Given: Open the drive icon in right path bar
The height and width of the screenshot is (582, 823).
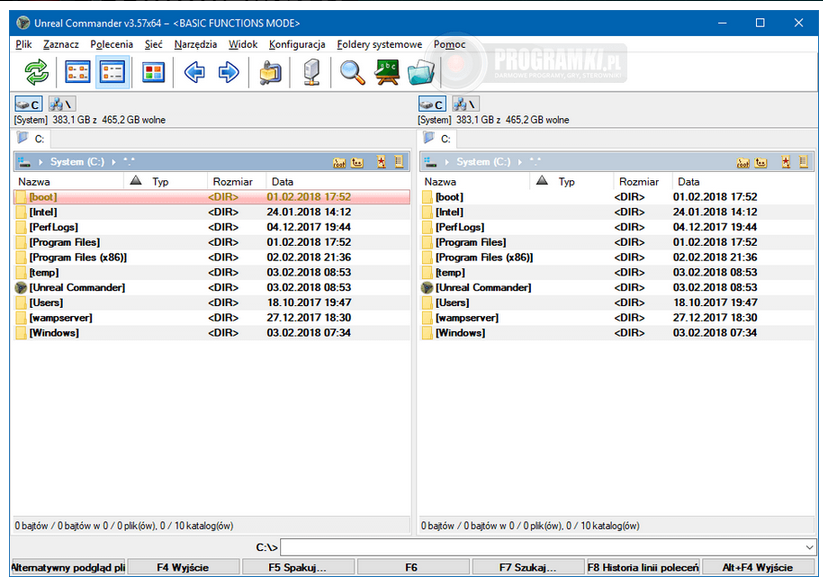Looking at the screenshot, I should point(430,162).
